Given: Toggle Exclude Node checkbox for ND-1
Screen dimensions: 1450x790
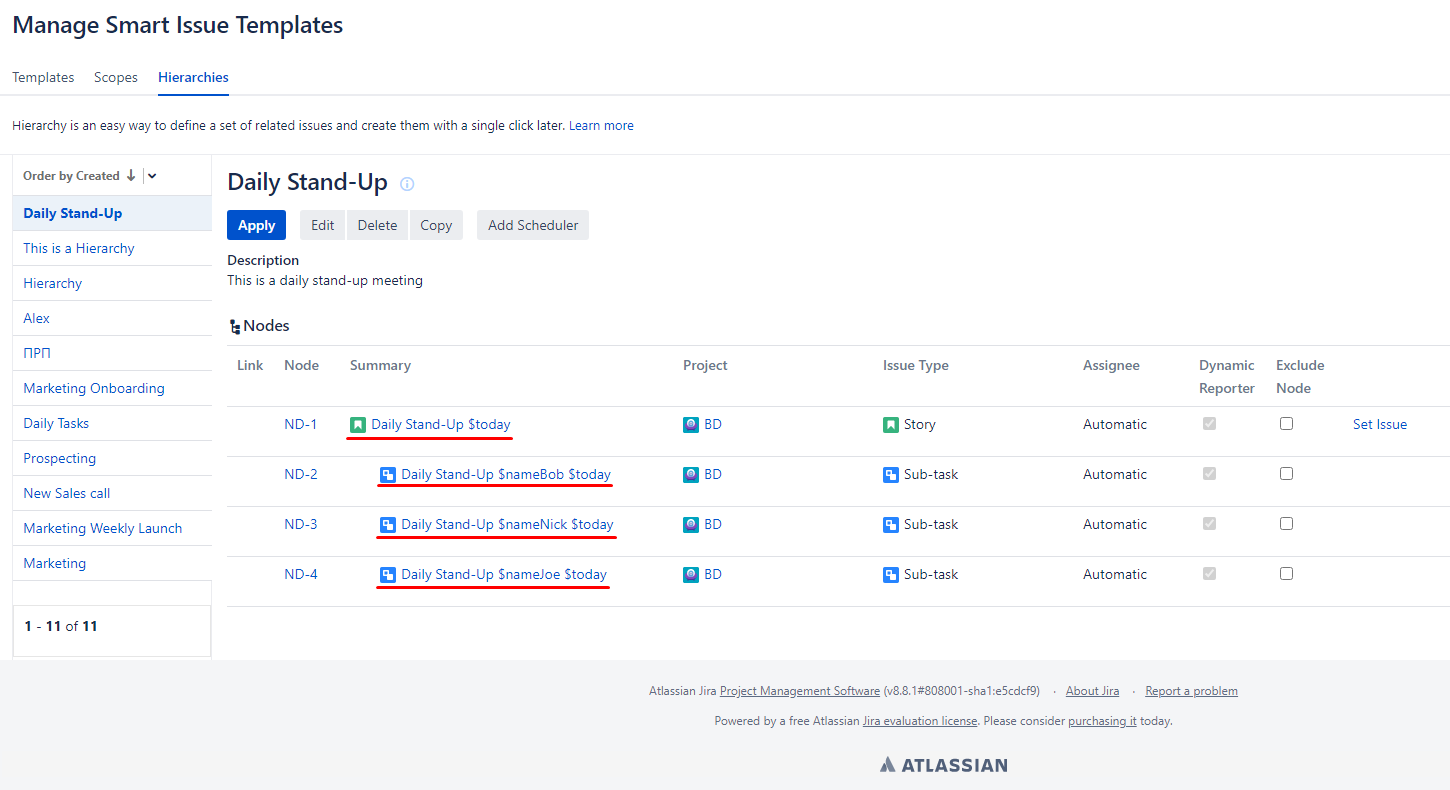Looking at the screenshot, I should 1286,424.
